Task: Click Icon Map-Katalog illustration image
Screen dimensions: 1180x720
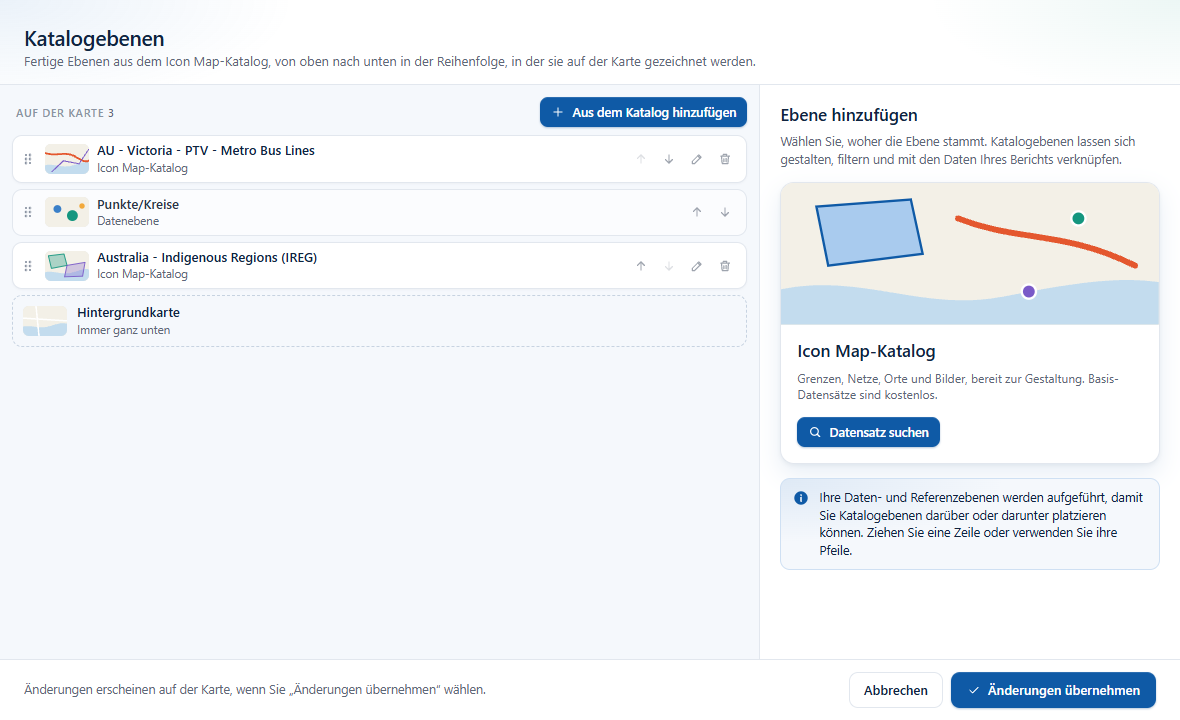Action: click(970, 254)
